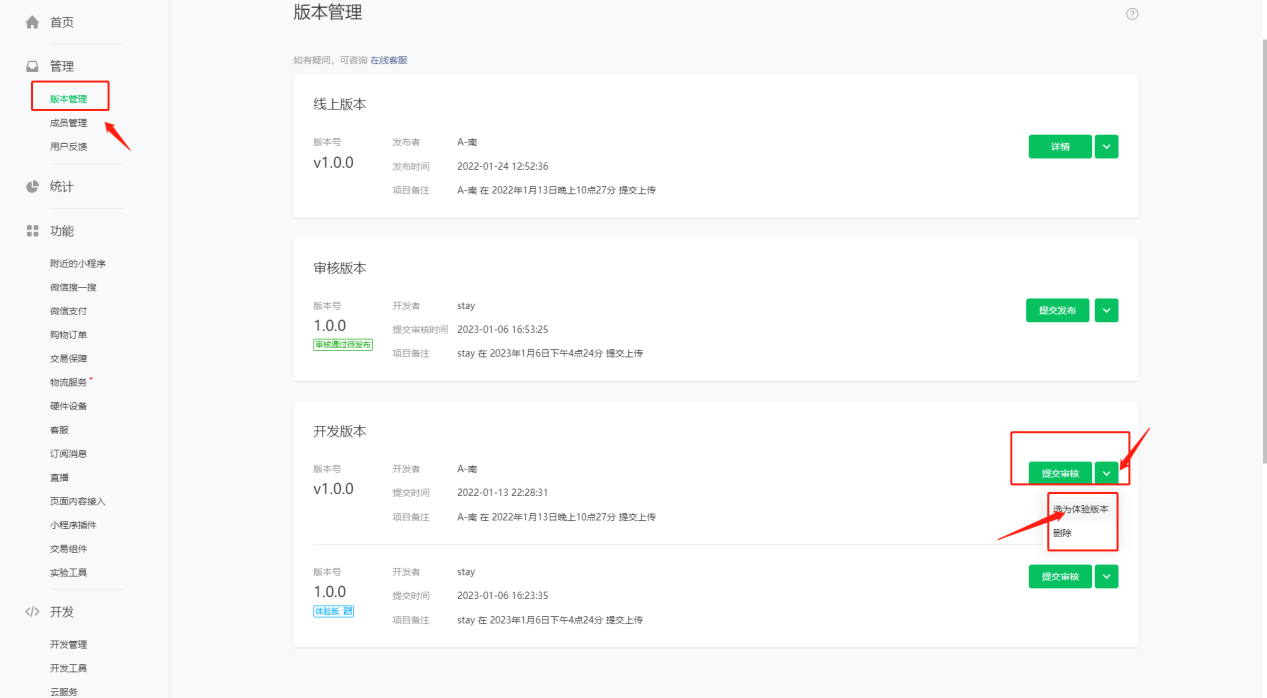
Task: Click the 详情 button for online version
Action: point(1060,147)
